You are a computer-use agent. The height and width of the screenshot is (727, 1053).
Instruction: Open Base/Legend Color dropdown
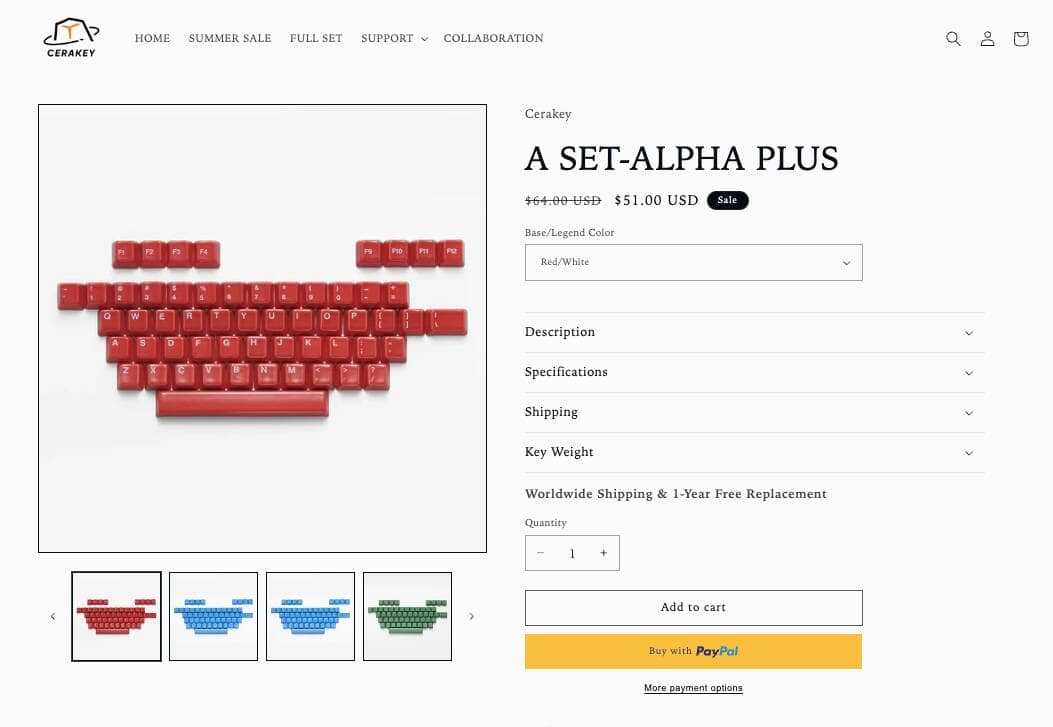693,262
